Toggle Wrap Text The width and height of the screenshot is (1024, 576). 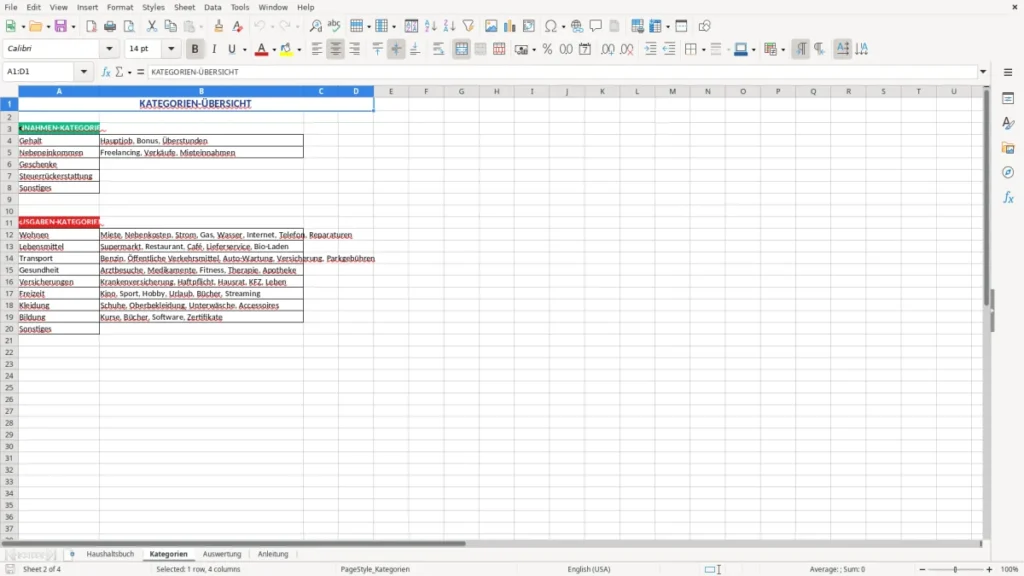point(438,49)
